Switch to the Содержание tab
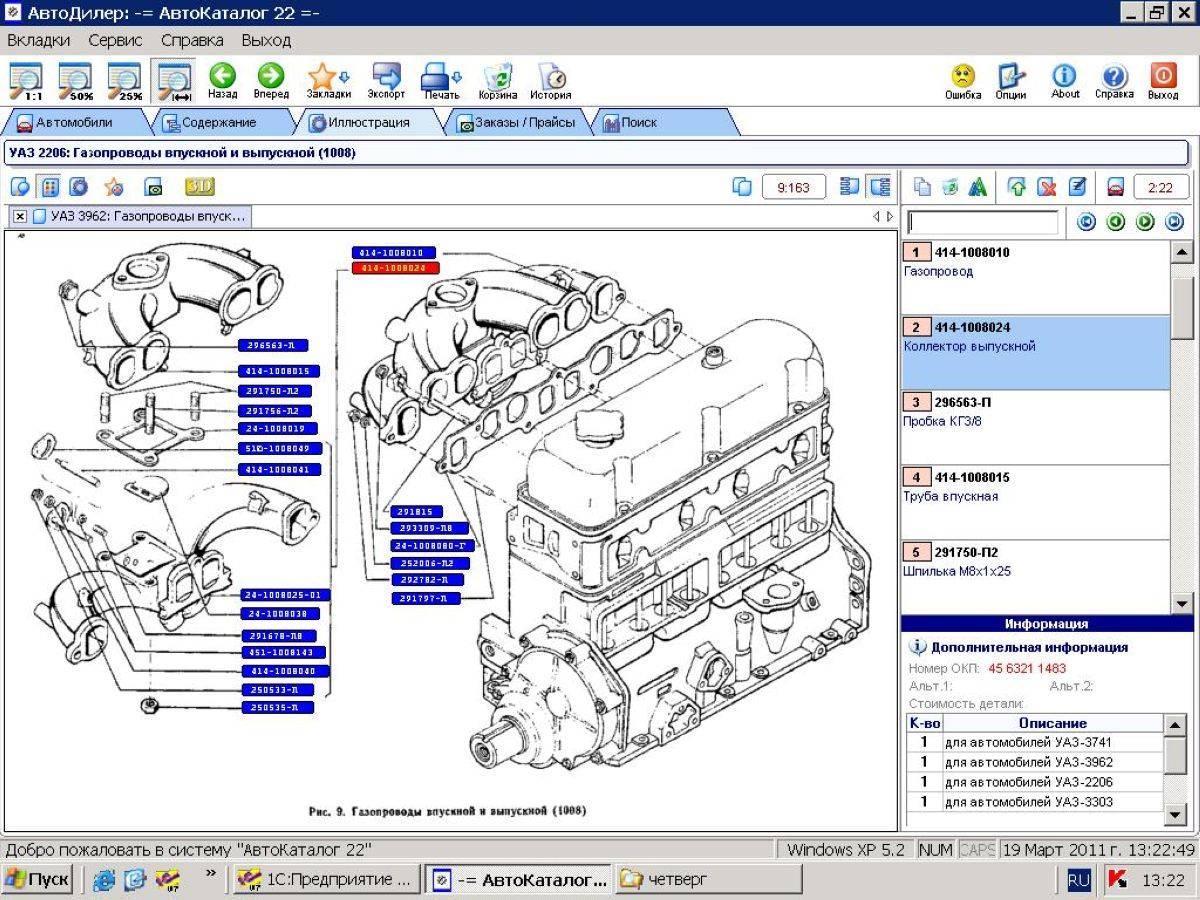The image size is (1200, 900). pyautogui.click(x=218, y=123)
